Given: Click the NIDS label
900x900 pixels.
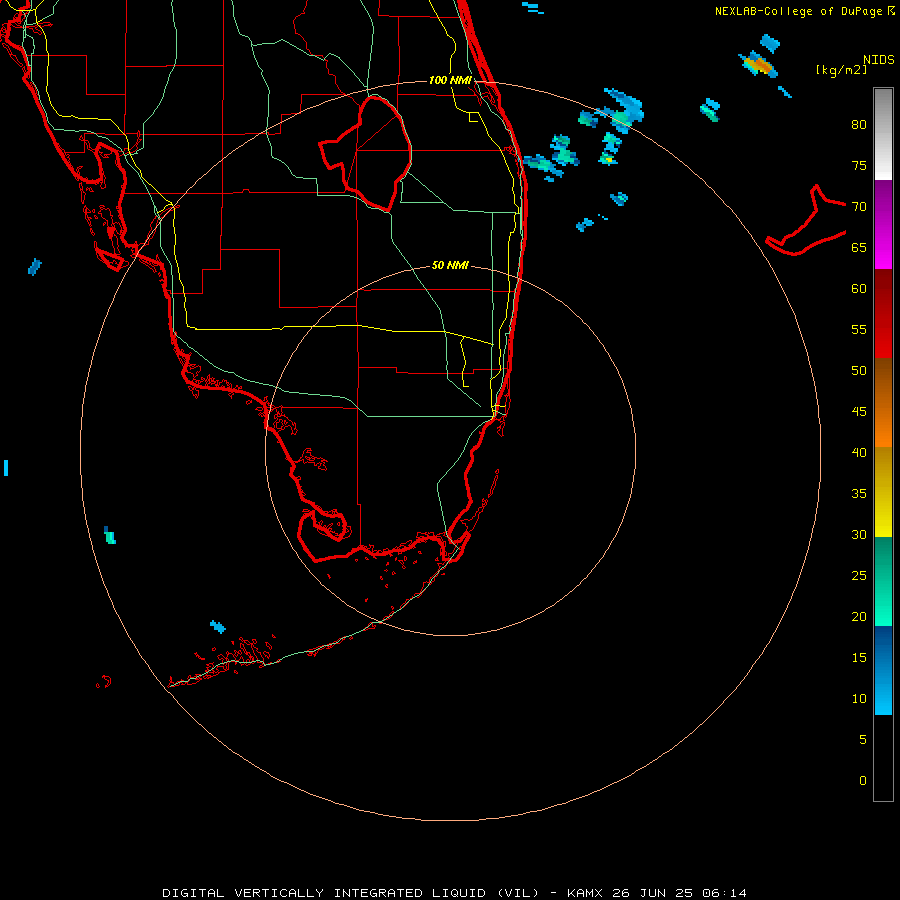Looking at the screenshot, I should pyautogui.click(x=878, y=59).
